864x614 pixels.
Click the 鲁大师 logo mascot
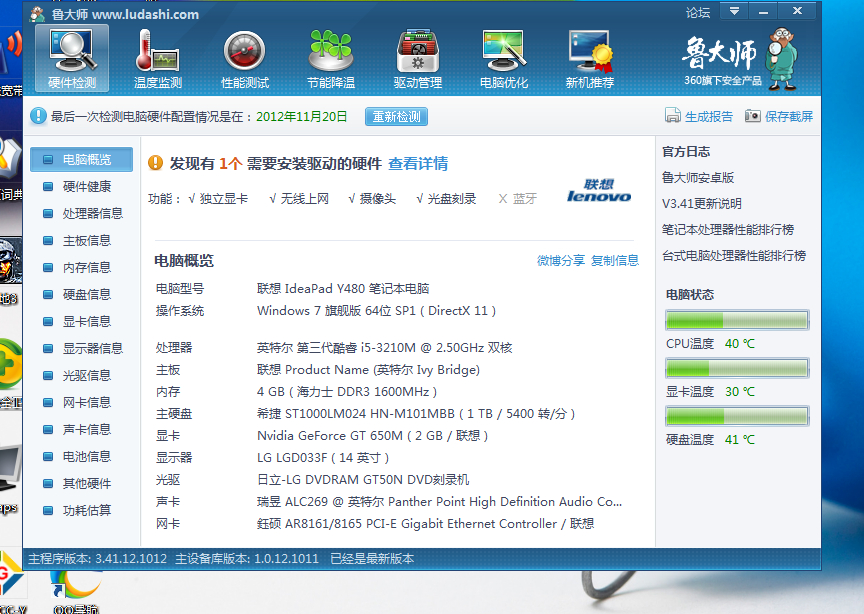pyautogui.click(x=782, y=59)
